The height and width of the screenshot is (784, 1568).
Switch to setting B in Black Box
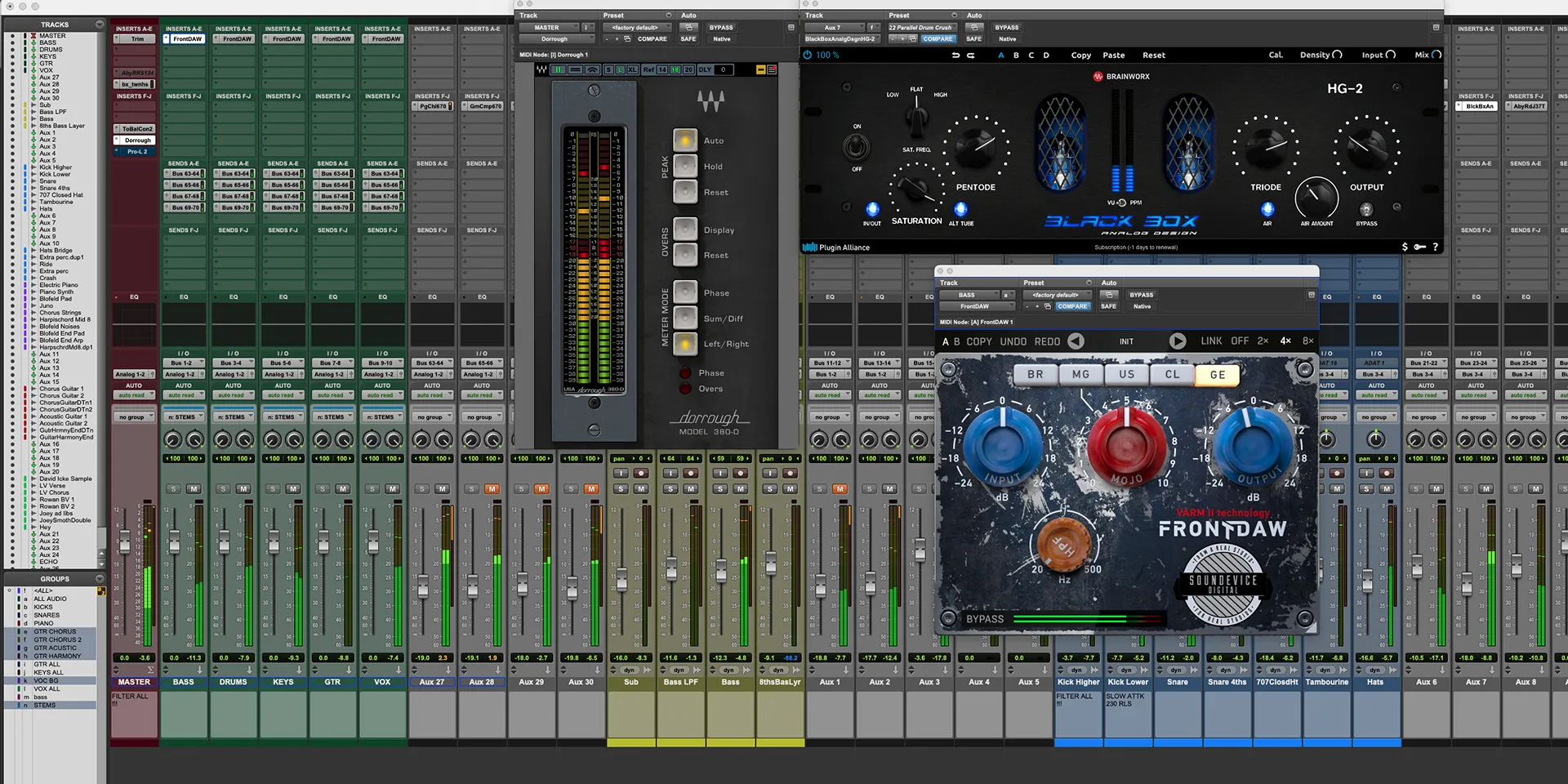[1016, 56]
